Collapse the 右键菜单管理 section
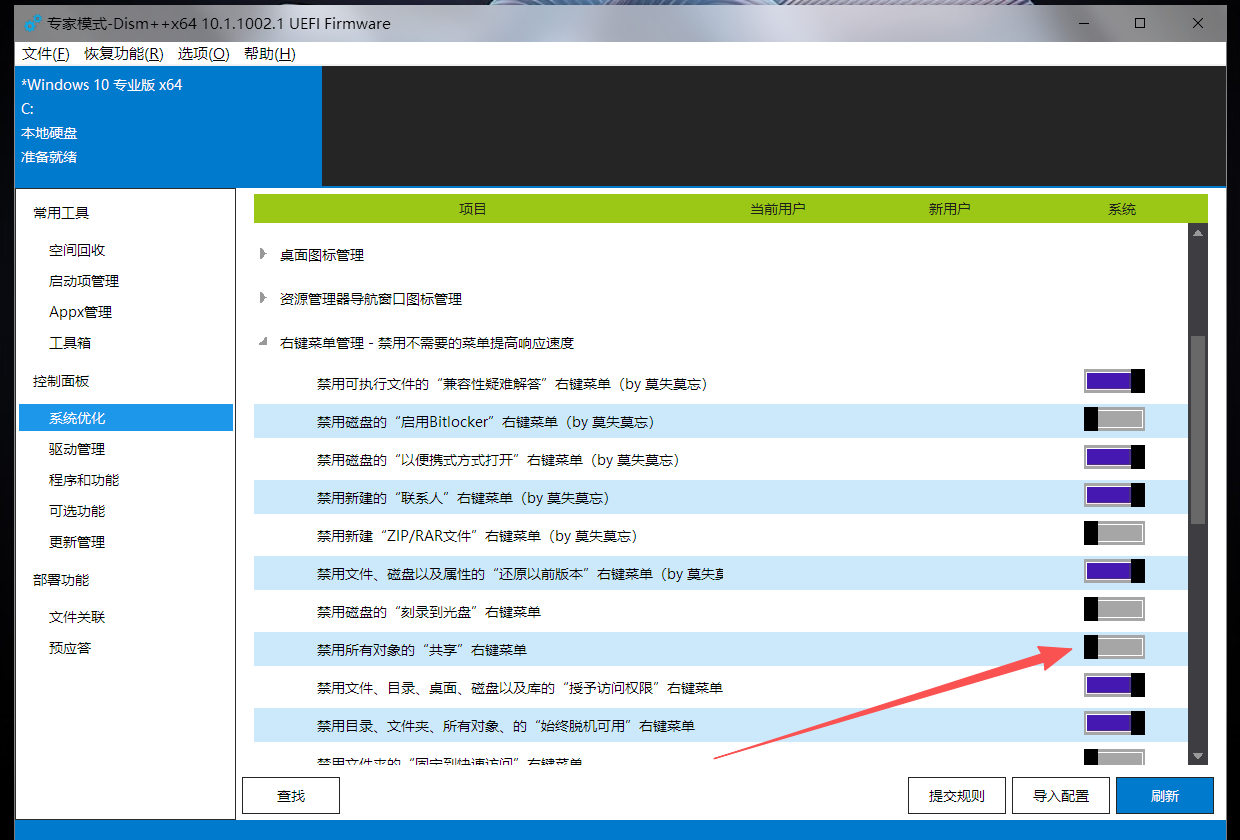Viewport: 1240px width, 840px height. pos(263,342)
